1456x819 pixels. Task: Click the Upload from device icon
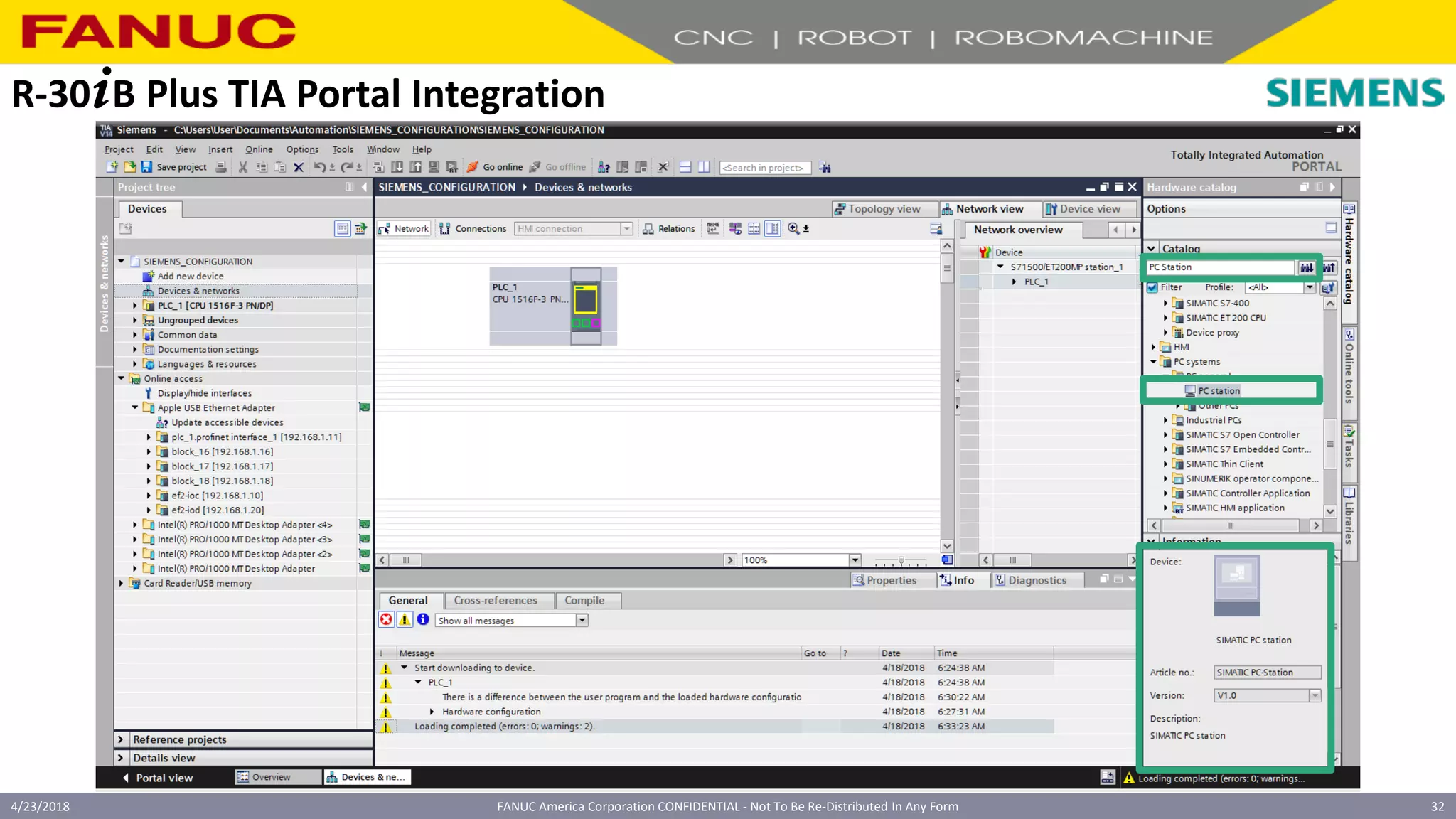[x=416, y=167]
